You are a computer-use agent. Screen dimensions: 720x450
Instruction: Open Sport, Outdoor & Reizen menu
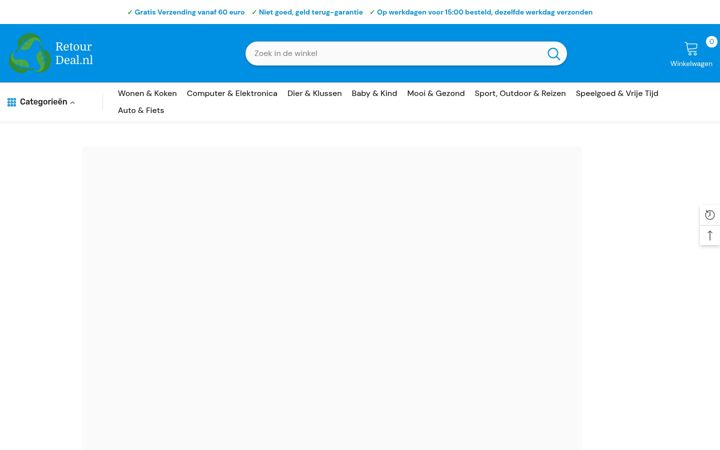click(520, 93)
